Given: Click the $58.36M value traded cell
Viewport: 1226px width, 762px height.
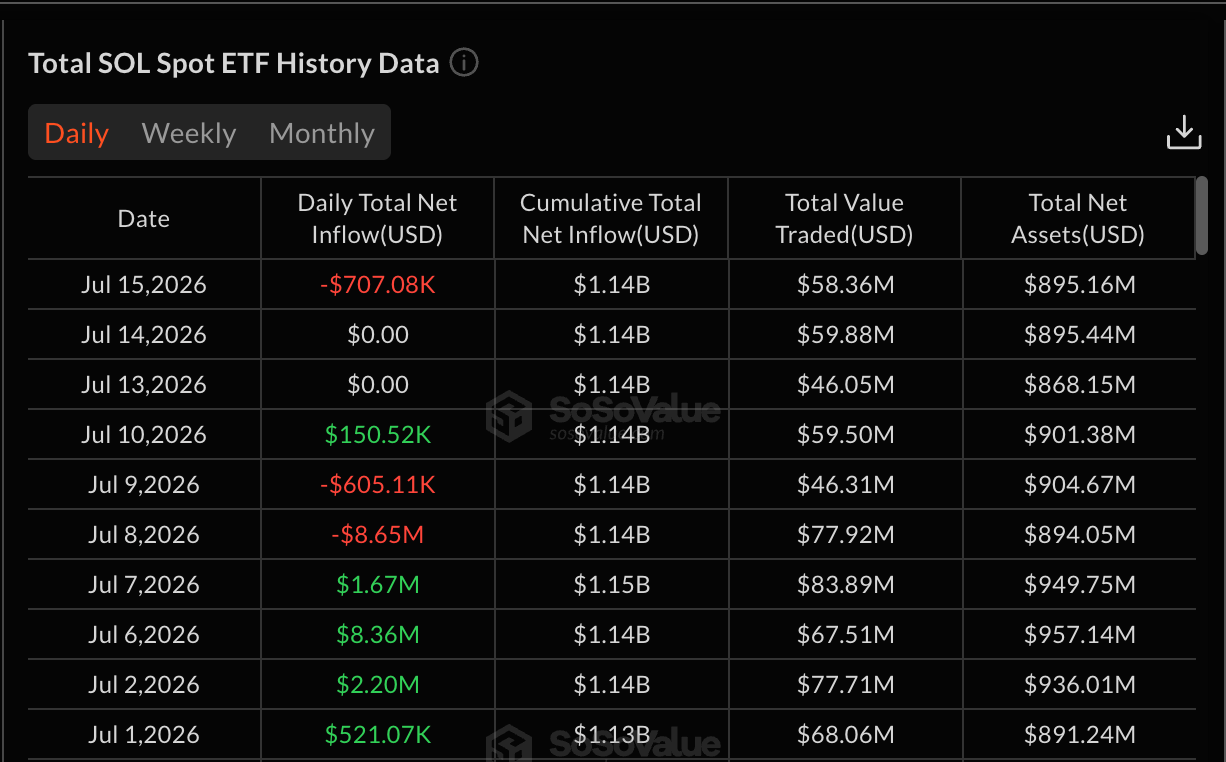Looking at the screenshot, I should [846, 285].
